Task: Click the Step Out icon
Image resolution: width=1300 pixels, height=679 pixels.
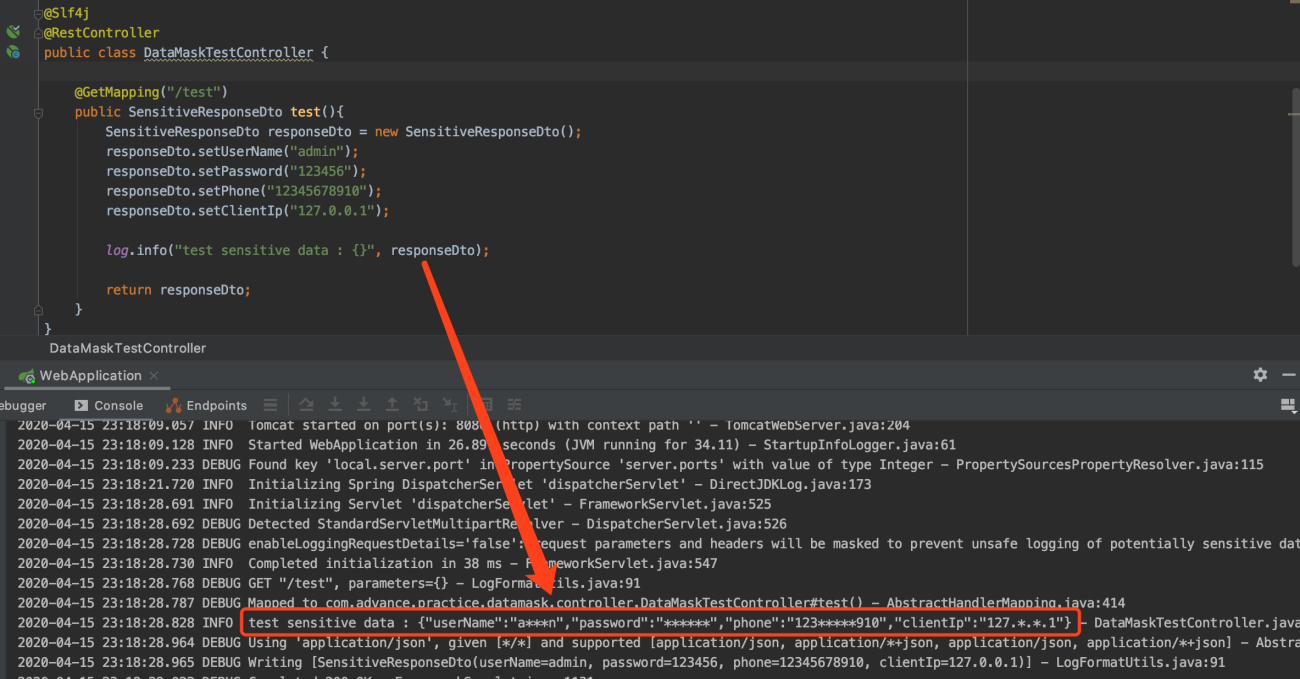Action: [x=393, y=405]
